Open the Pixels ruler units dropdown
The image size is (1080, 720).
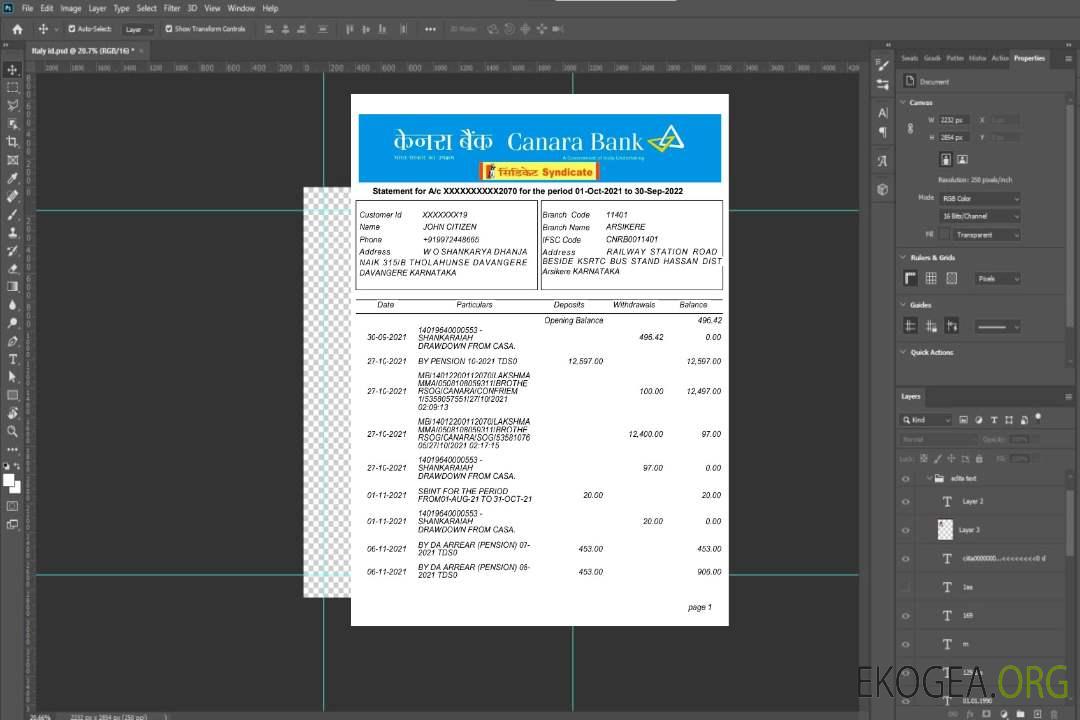[x=998, y=279]
